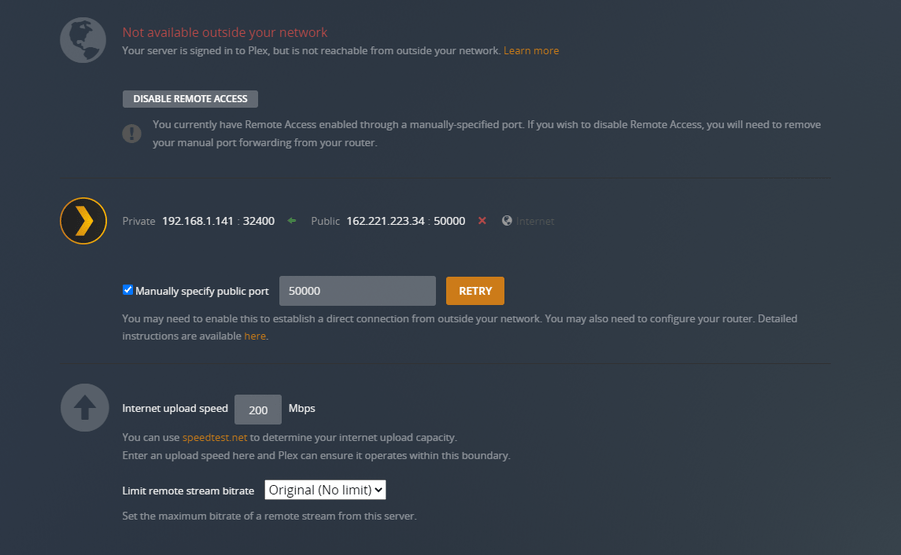The image size is (901, 555).
Task: Click the Manually specify public port label
Action: tap(202, 291)
